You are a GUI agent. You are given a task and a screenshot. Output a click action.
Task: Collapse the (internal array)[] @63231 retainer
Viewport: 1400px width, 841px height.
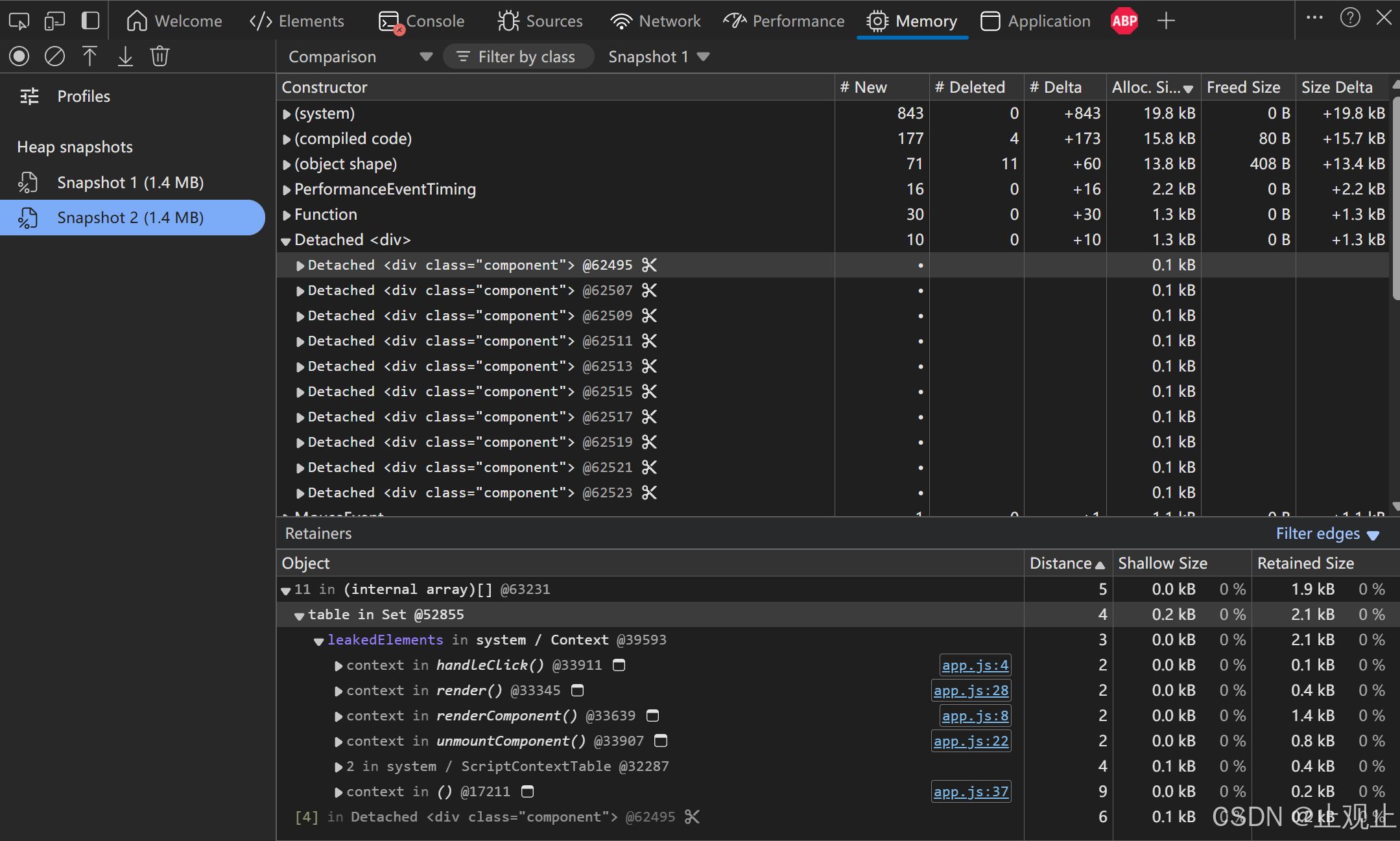(286, 591)
